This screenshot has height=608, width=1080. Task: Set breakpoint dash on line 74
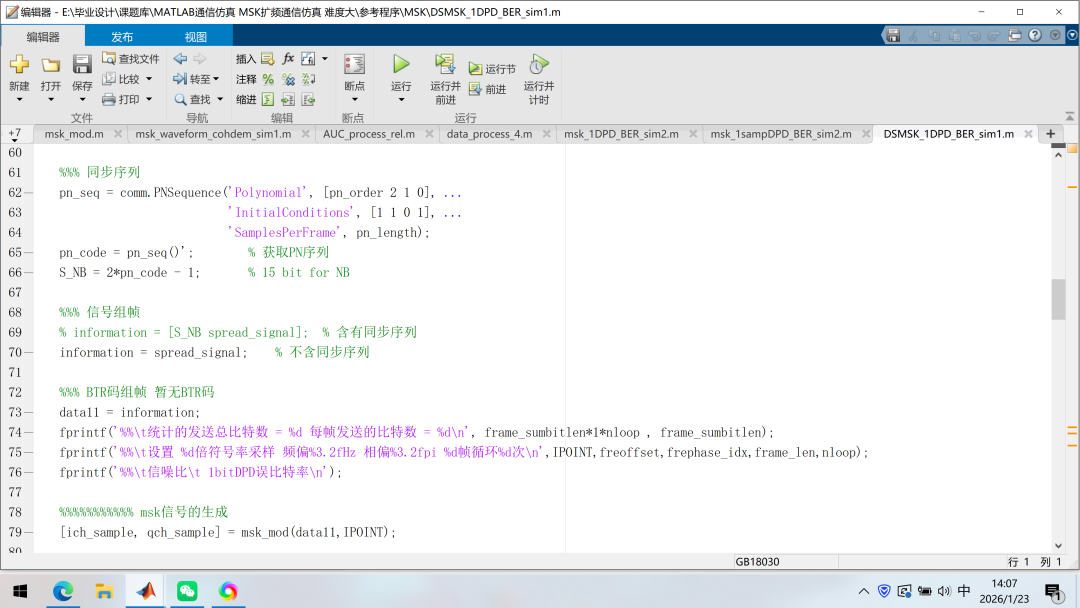[x=28, y=432]
